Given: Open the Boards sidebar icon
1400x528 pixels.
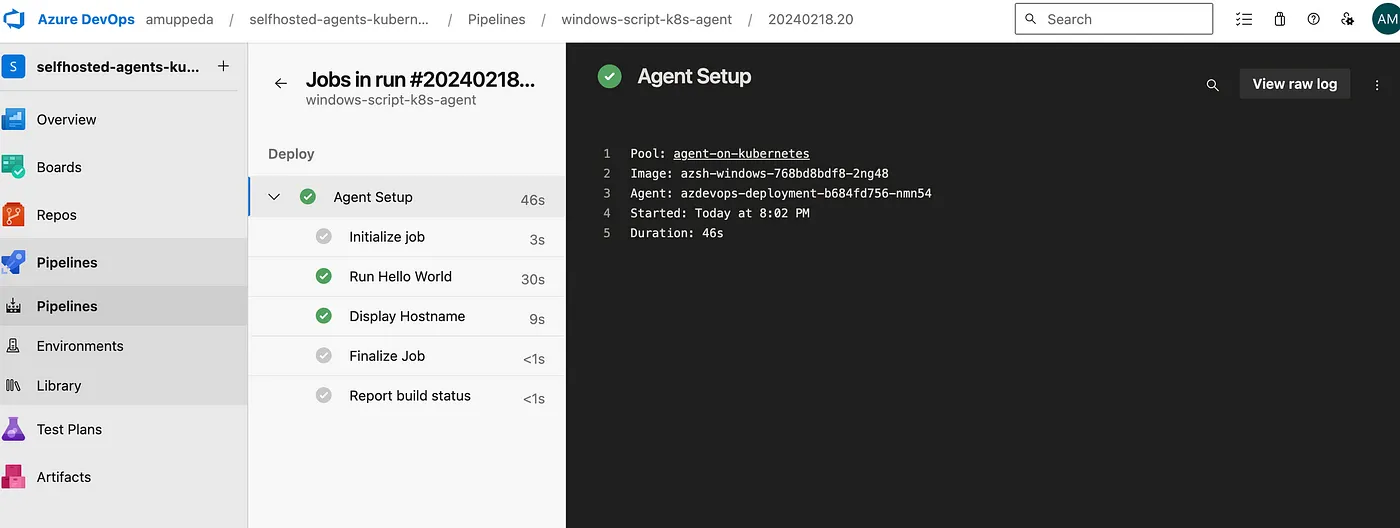Looking at the screenshot, I should [14, 167].
